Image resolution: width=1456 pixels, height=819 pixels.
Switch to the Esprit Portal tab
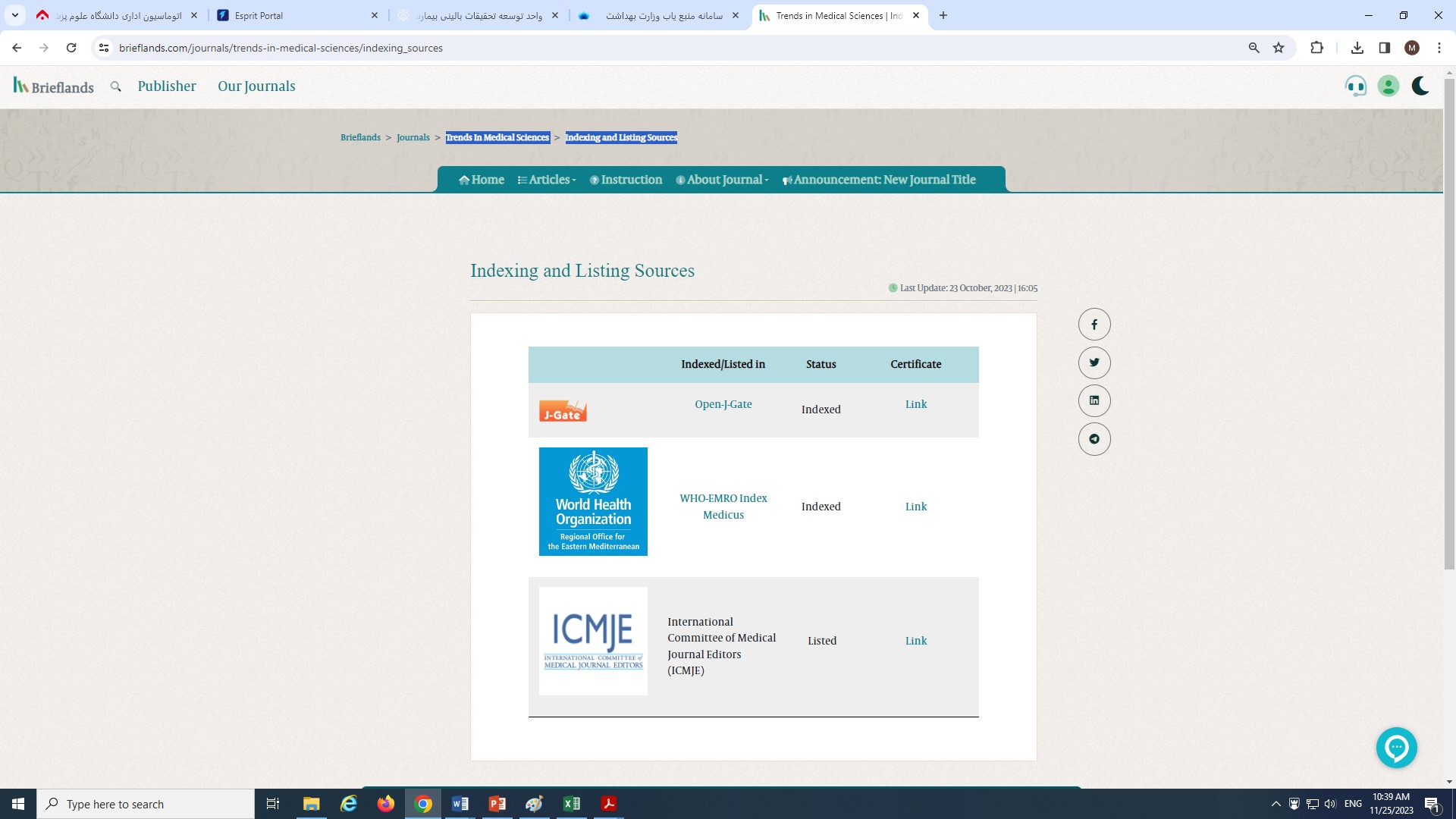pos(259,15)
